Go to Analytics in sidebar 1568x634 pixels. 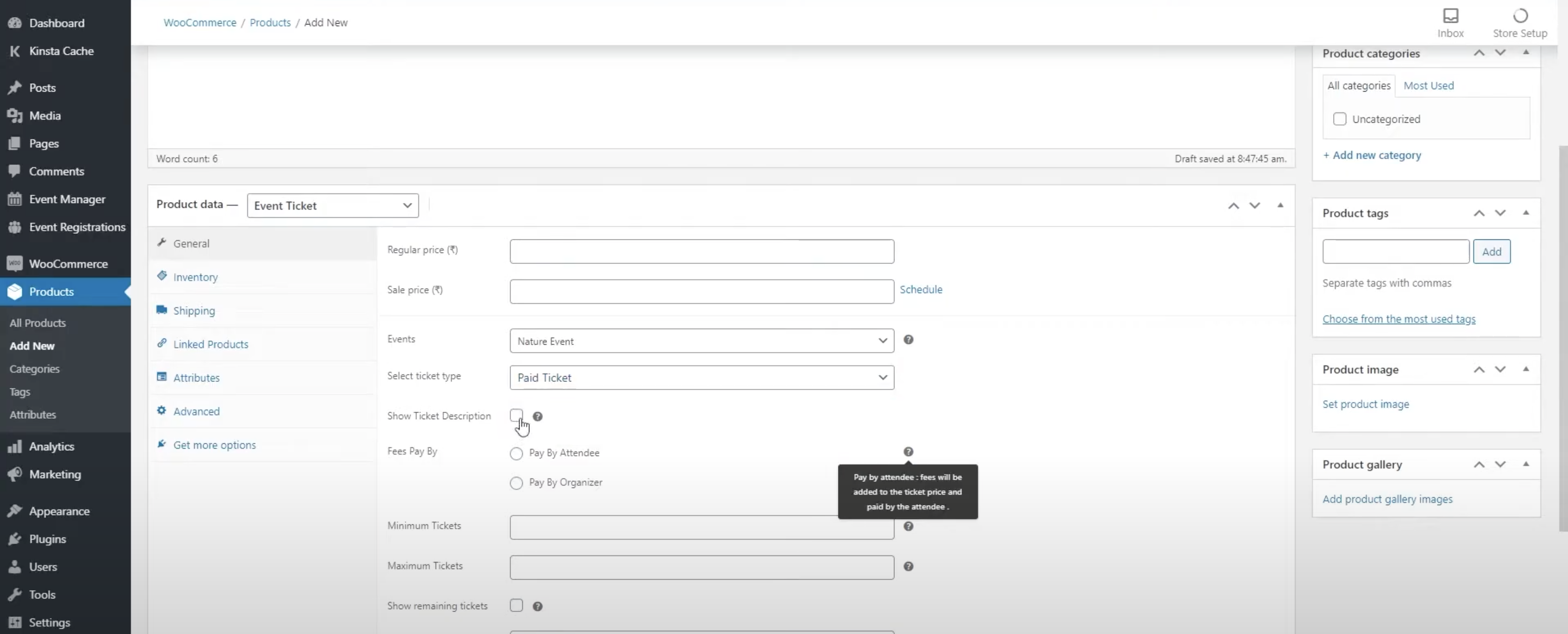[x=51, y=446]
